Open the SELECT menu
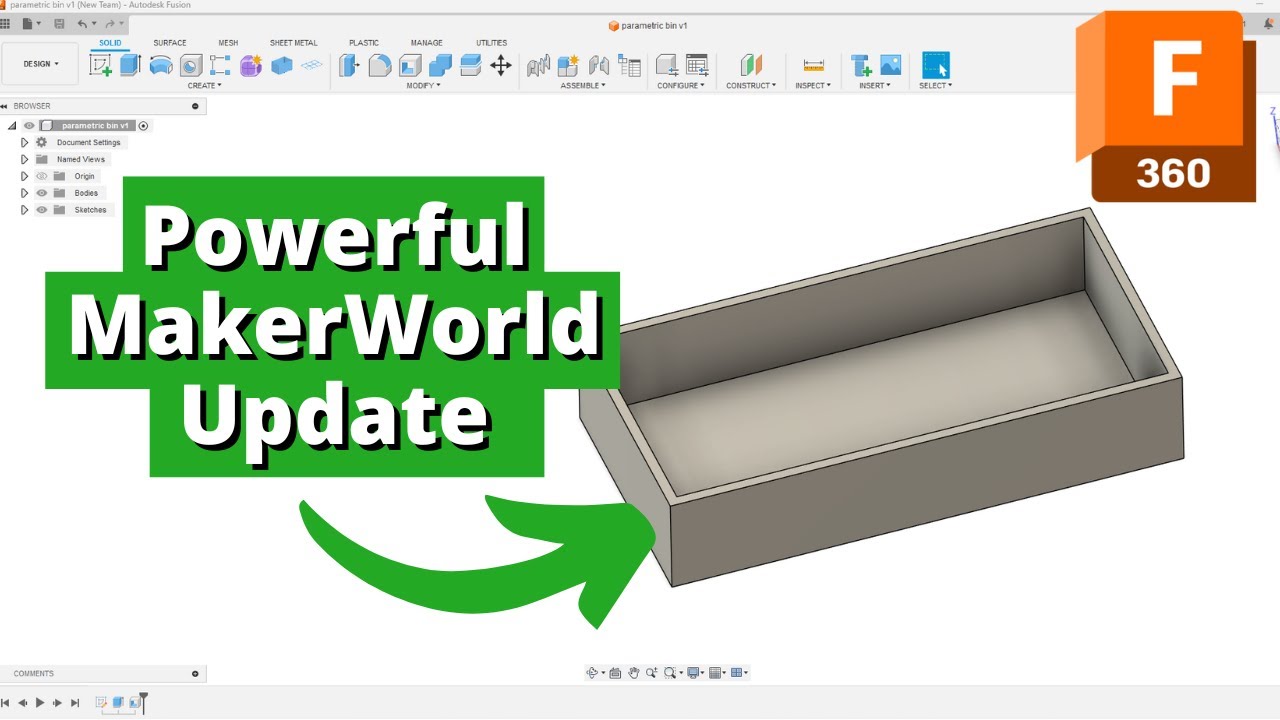 pos(936,86)
